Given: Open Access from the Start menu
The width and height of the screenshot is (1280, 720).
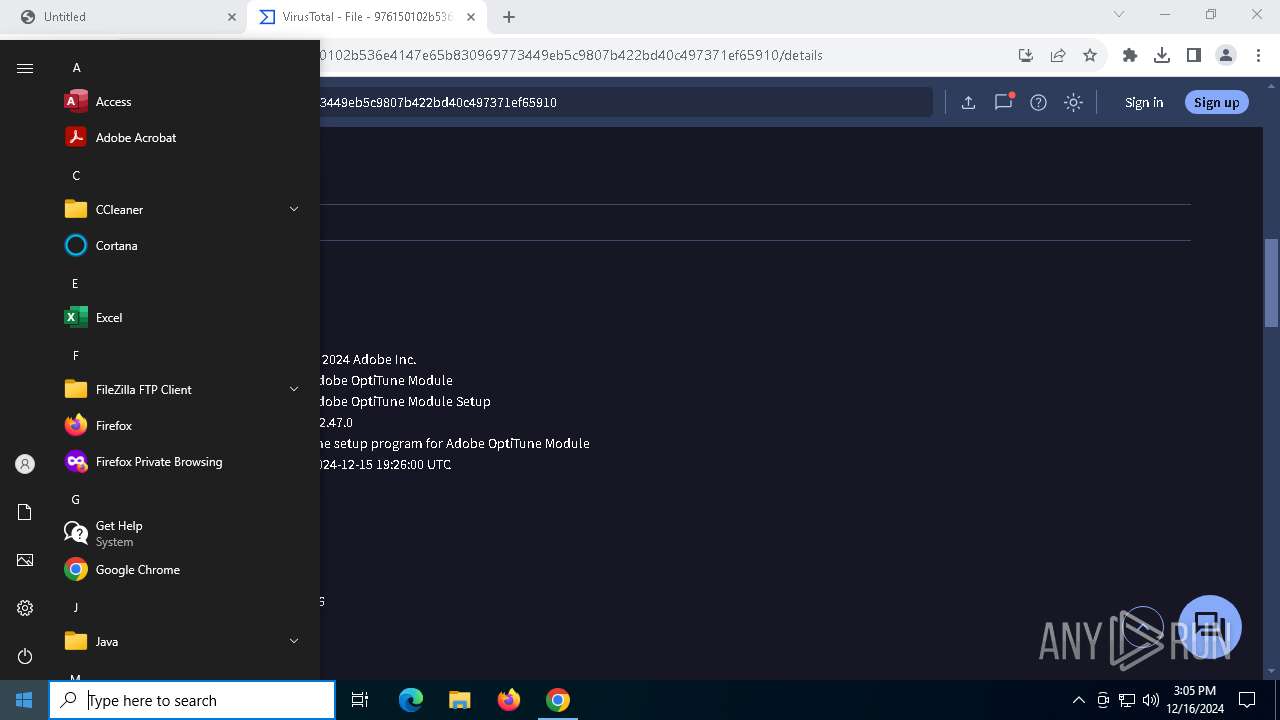Looking at the screenshot, I should [x=180, y=102].
